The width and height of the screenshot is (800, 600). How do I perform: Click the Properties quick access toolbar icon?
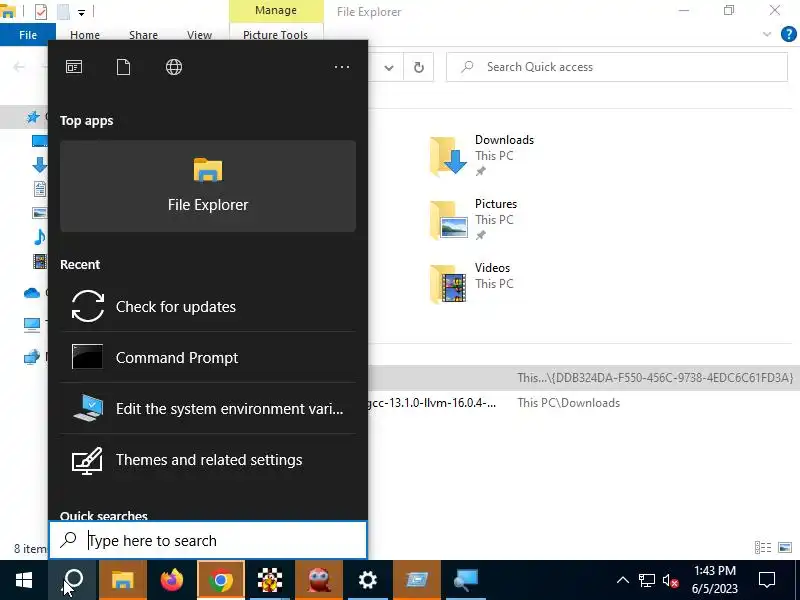pos(41,11)
